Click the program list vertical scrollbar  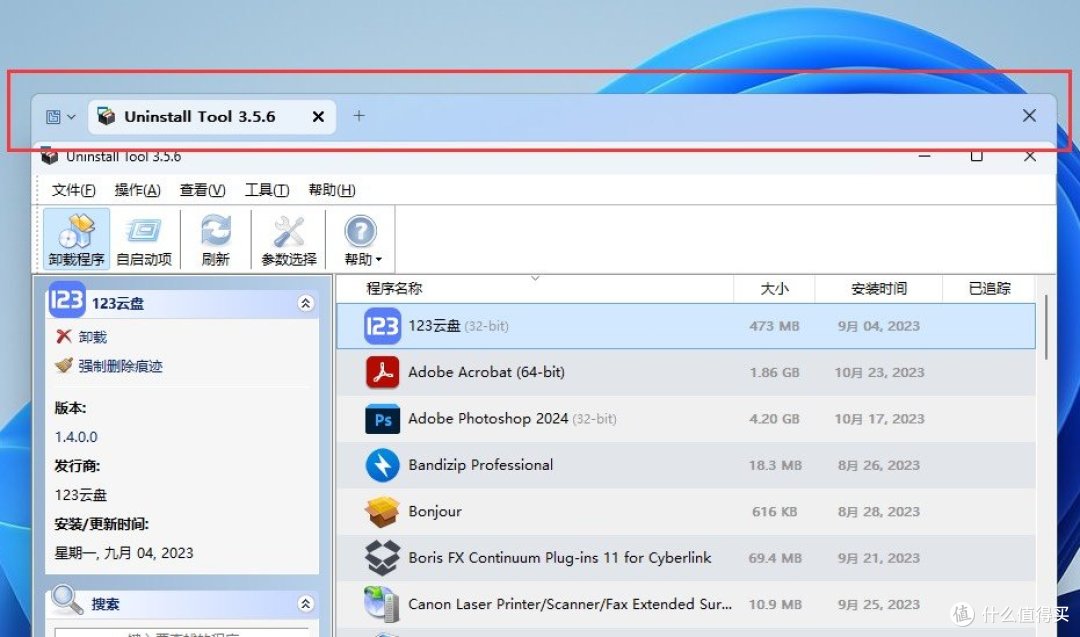click(1046, 327)
